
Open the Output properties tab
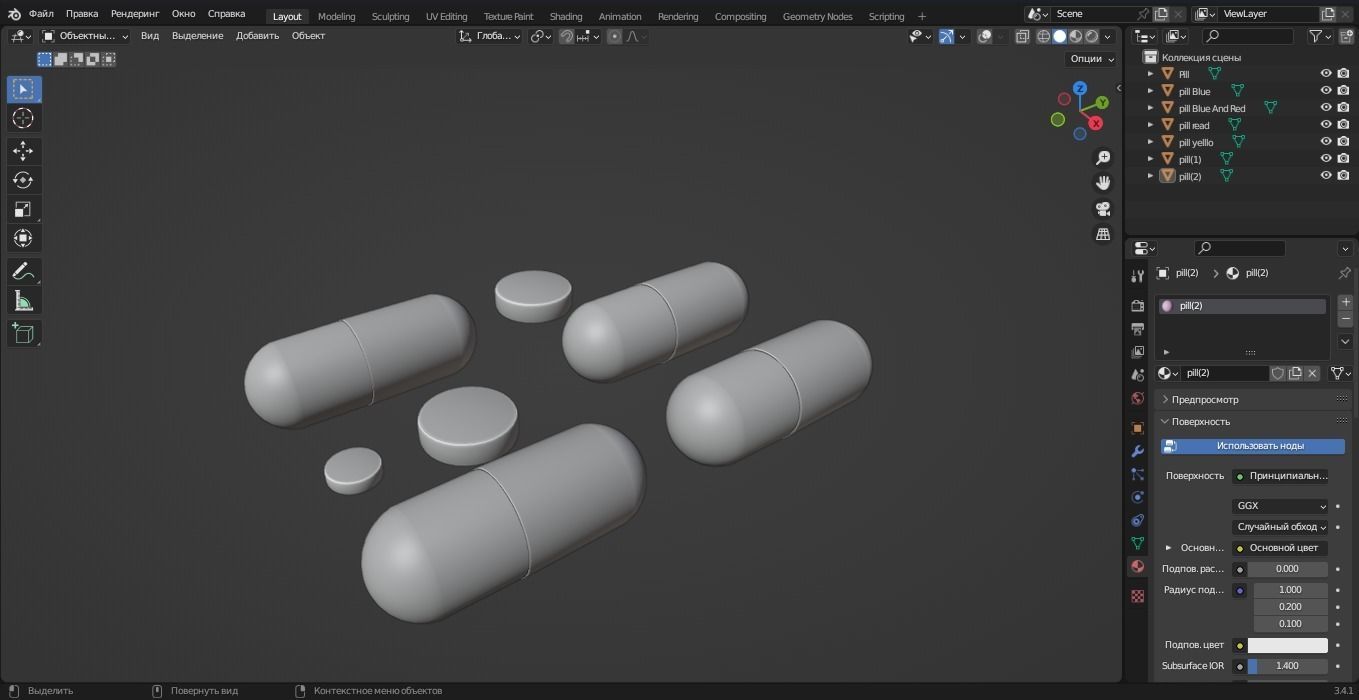(x=1137, y=329)
